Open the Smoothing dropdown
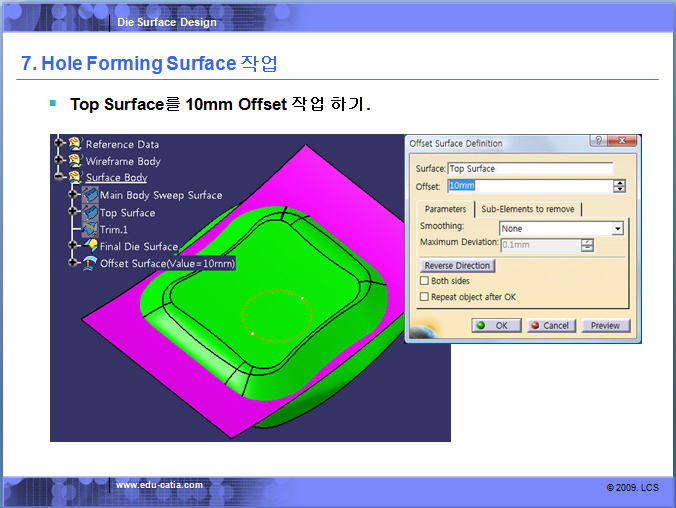676x508 pixels. (617, 229)
